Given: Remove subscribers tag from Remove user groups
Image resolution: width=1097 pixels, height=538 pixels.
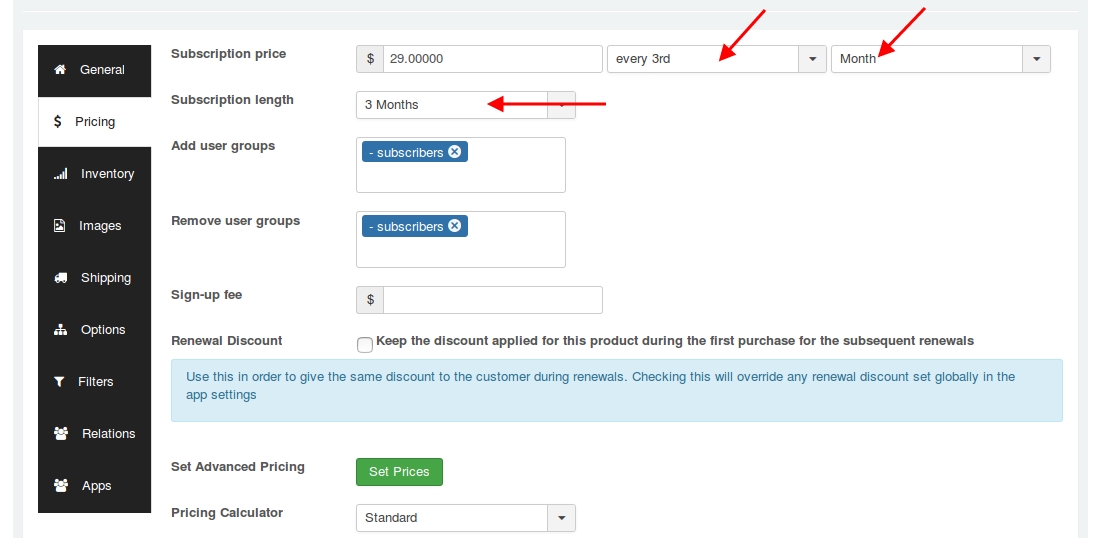Looking at the screenshot, I should tap(455, 226).
